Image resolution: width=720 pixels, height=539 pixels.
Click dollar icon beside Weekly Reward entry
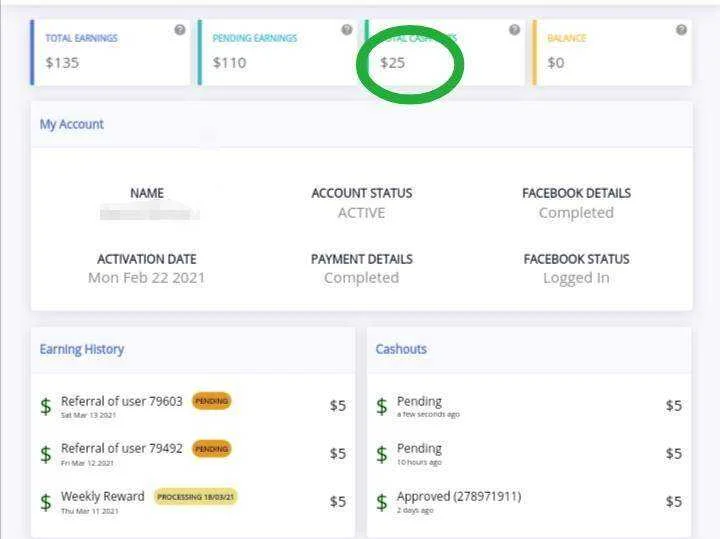pos(46,502)
